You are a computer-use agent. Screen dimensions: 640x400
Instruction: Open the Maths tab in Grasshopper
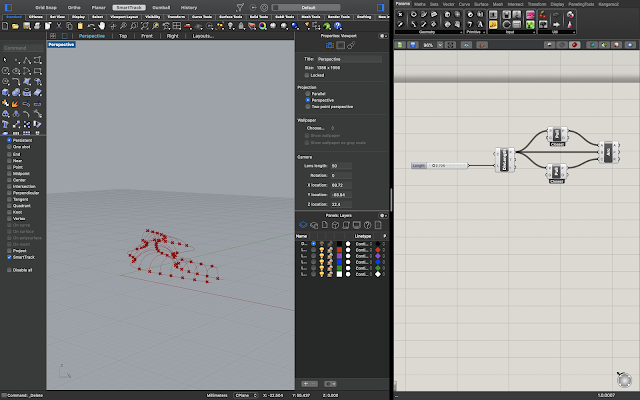(420, 4)
